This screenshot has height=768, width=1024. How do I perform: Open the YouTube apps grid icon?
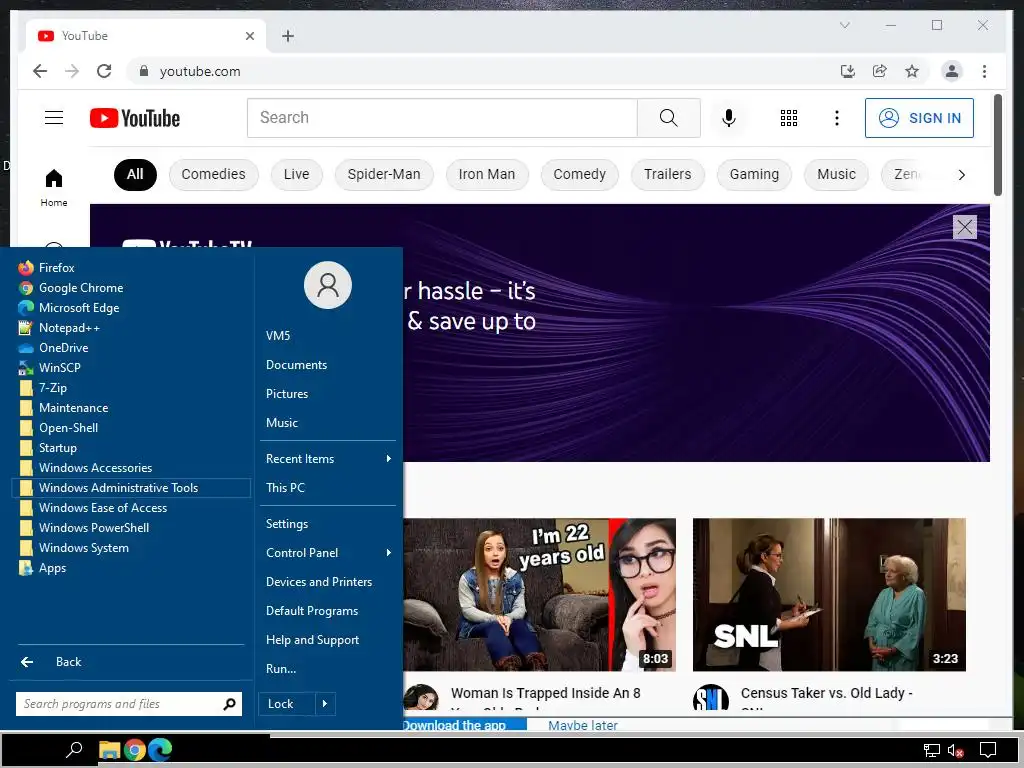point(789,118)
